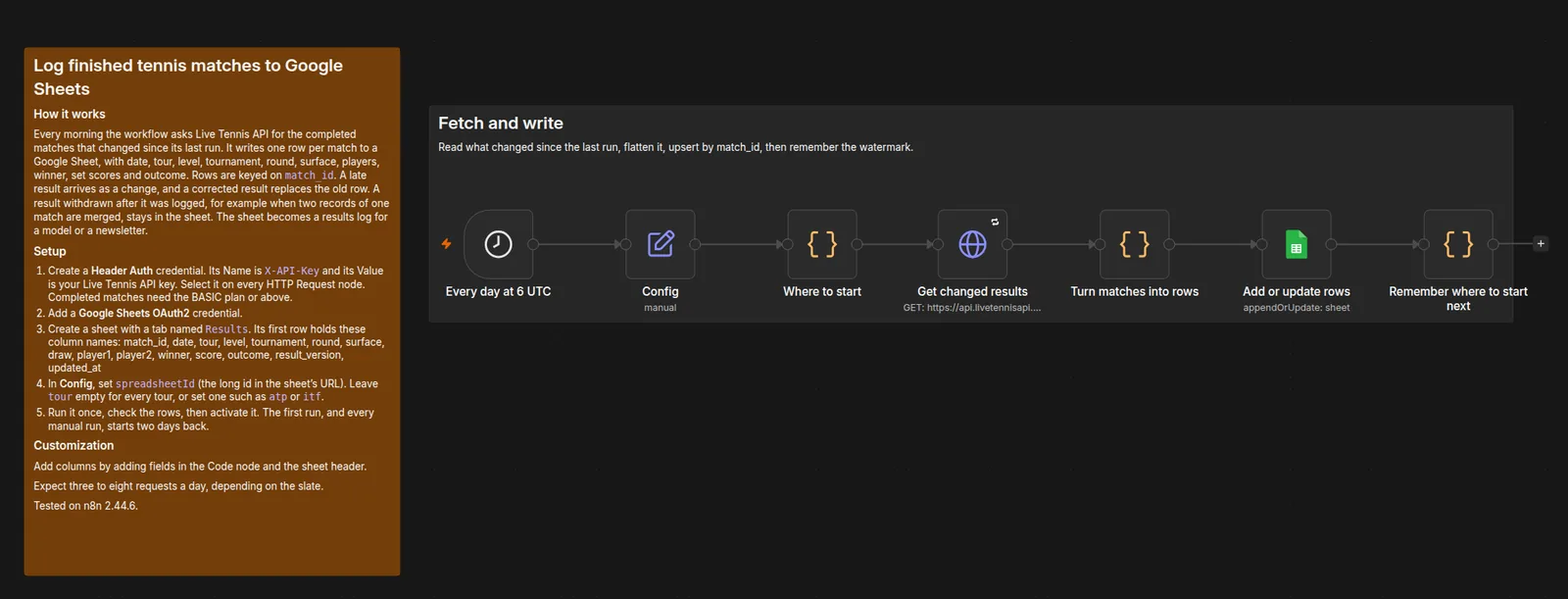Open the Where to start code node
The height and width of the screenshot is (599, 1568).
click(822, 244)
